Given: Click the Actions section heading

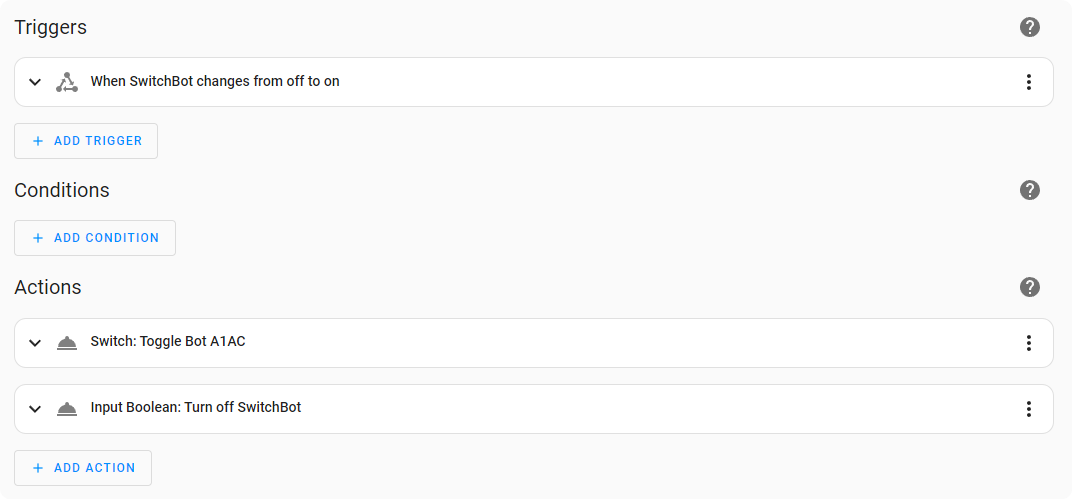Looking at the screenshot, I should (48, 287).
